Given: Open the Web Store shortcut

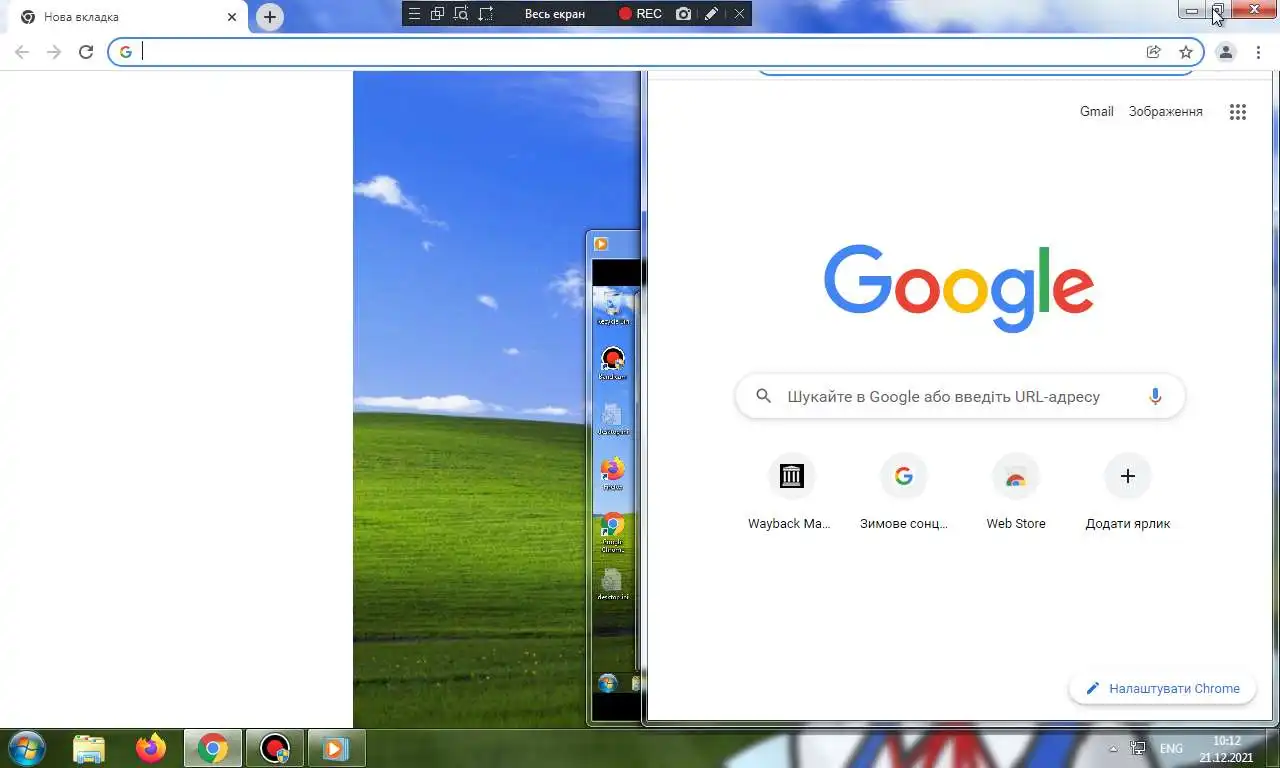Looking at the screenshot, I should click(x=1016, y=491).
